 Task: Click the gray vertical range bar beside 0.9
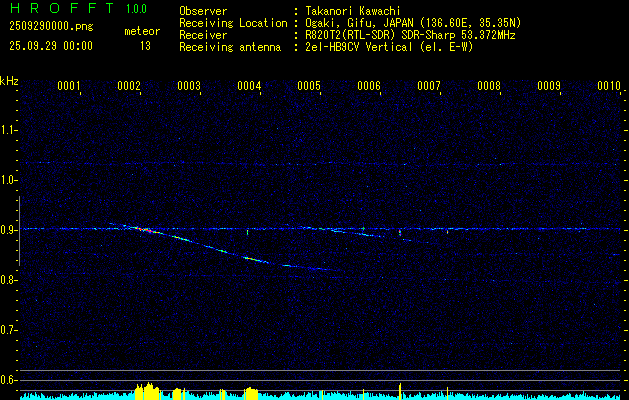pyautogui.click(x=19, y=231)
